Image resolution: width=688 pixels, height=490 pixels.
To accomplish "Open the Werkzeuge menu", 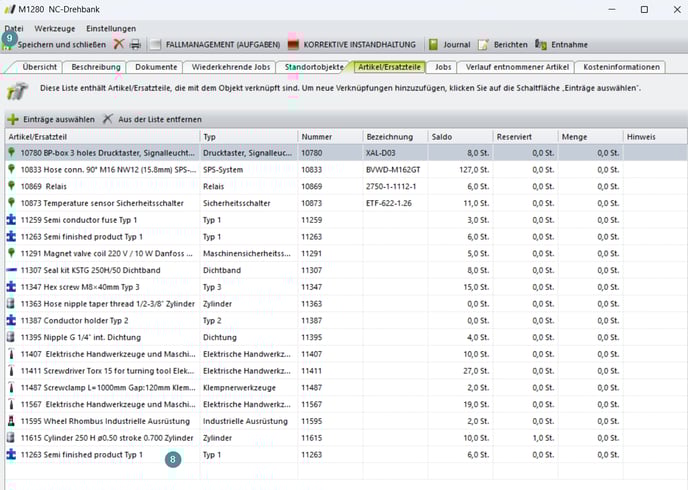I will pos(54,29).
